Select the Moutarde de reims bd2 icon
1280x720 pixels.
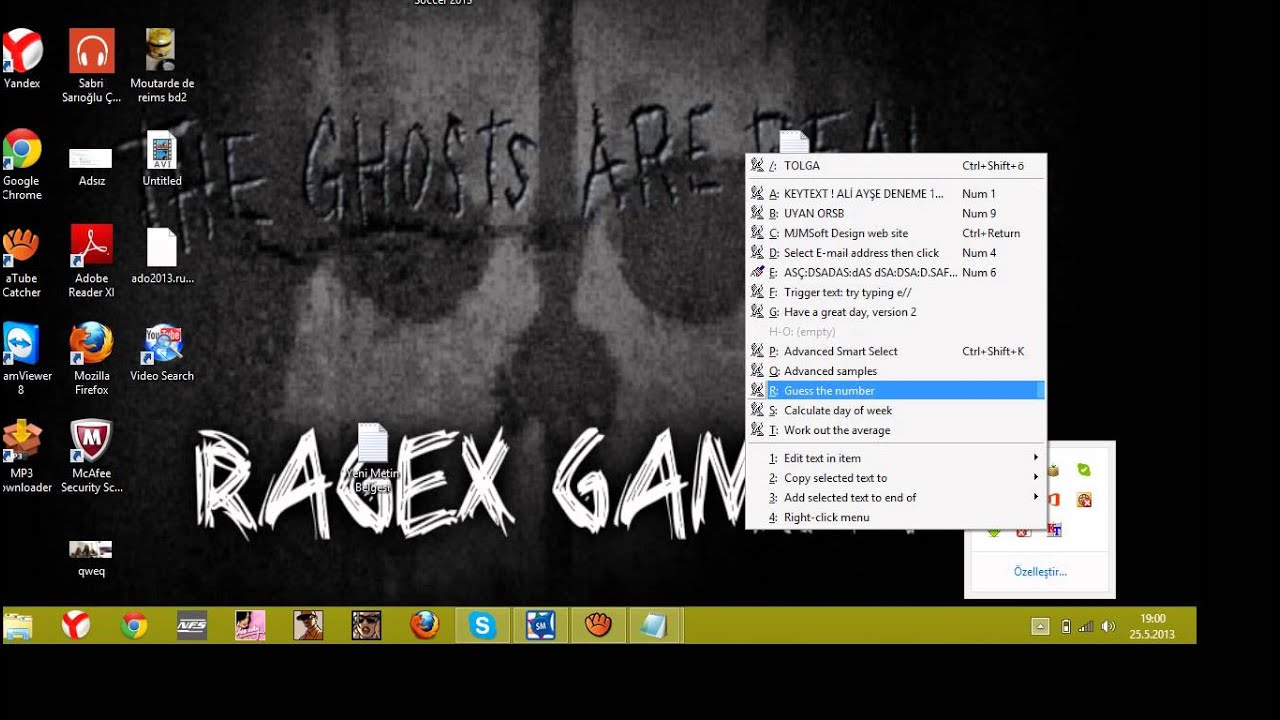coord(162,66)
